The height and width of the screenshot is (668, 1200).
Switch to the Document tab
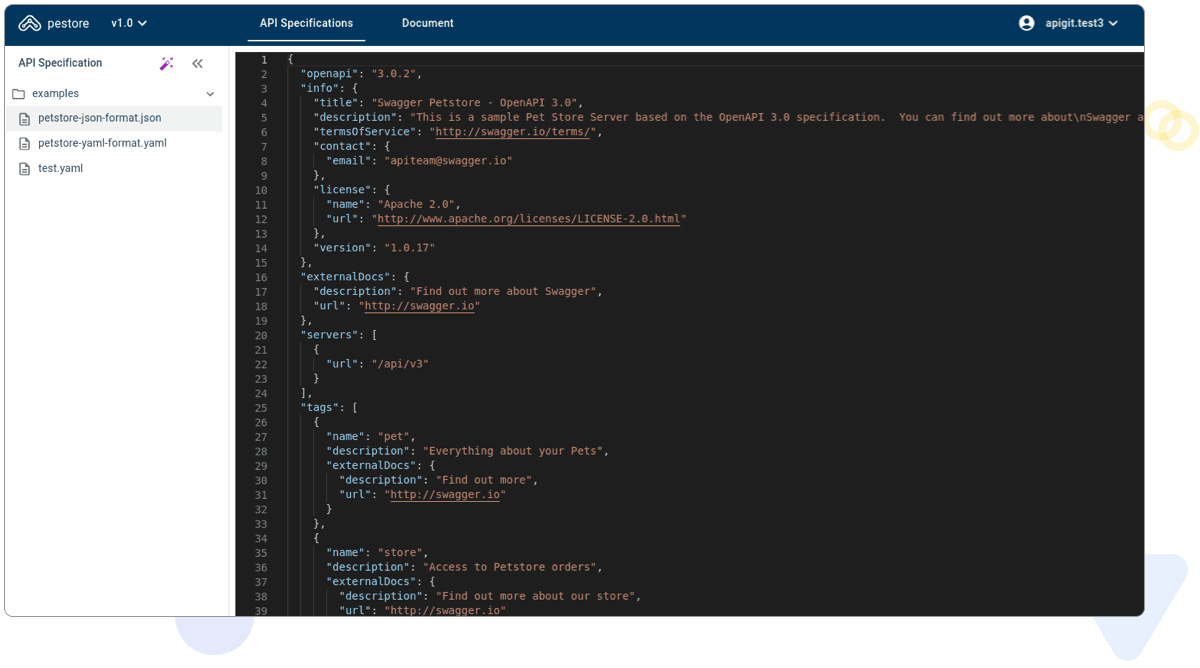click(x=428, y=23)
